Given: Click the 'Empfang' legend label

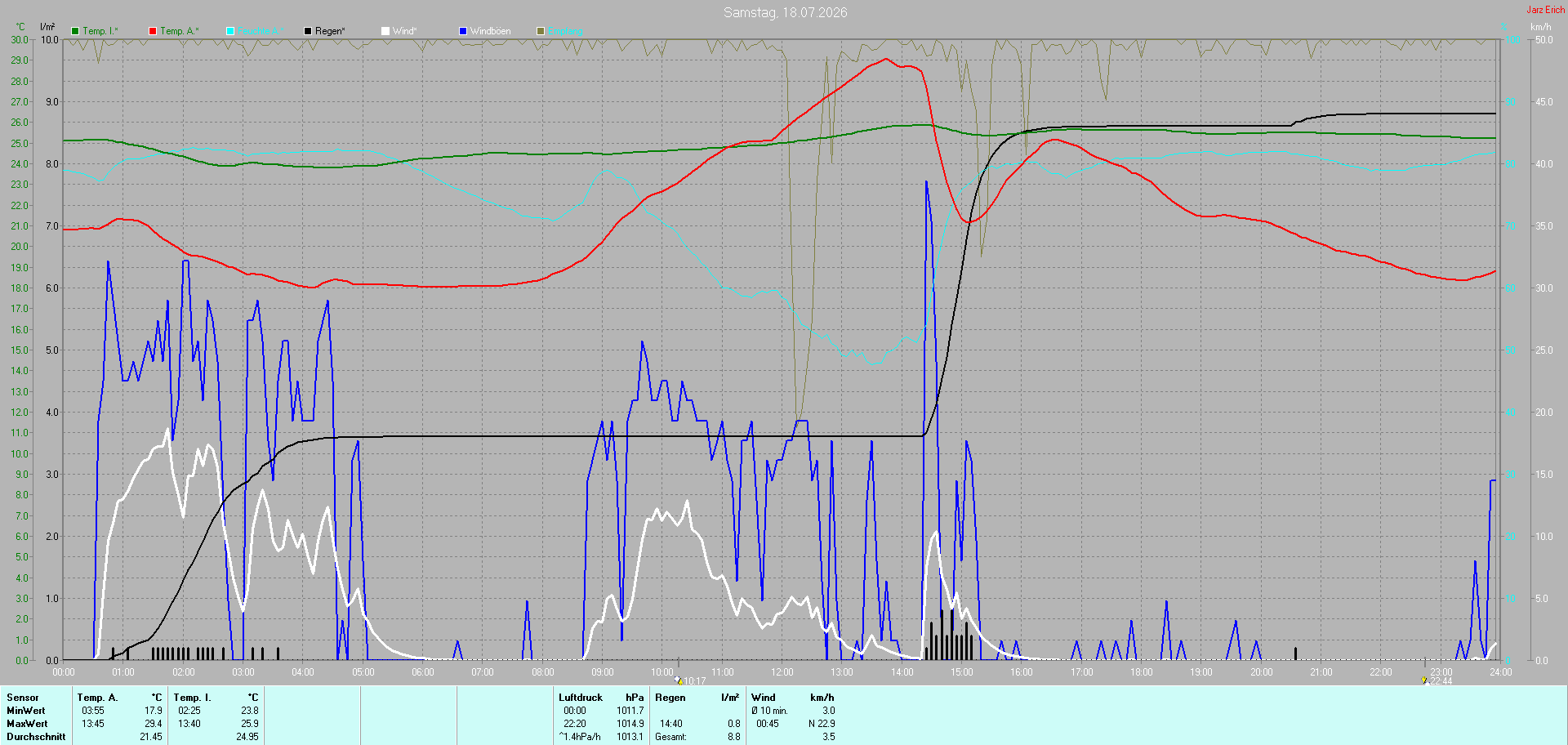Looking at the screenshot, I should (x=566, y=31).
